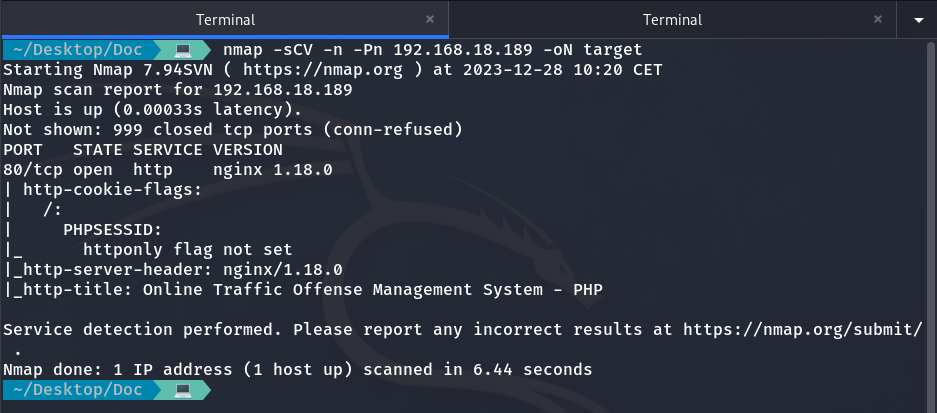Open the tab list dropdown arrow
The width and height of the screenshot is (937, 413).
(x=918, y=19)
